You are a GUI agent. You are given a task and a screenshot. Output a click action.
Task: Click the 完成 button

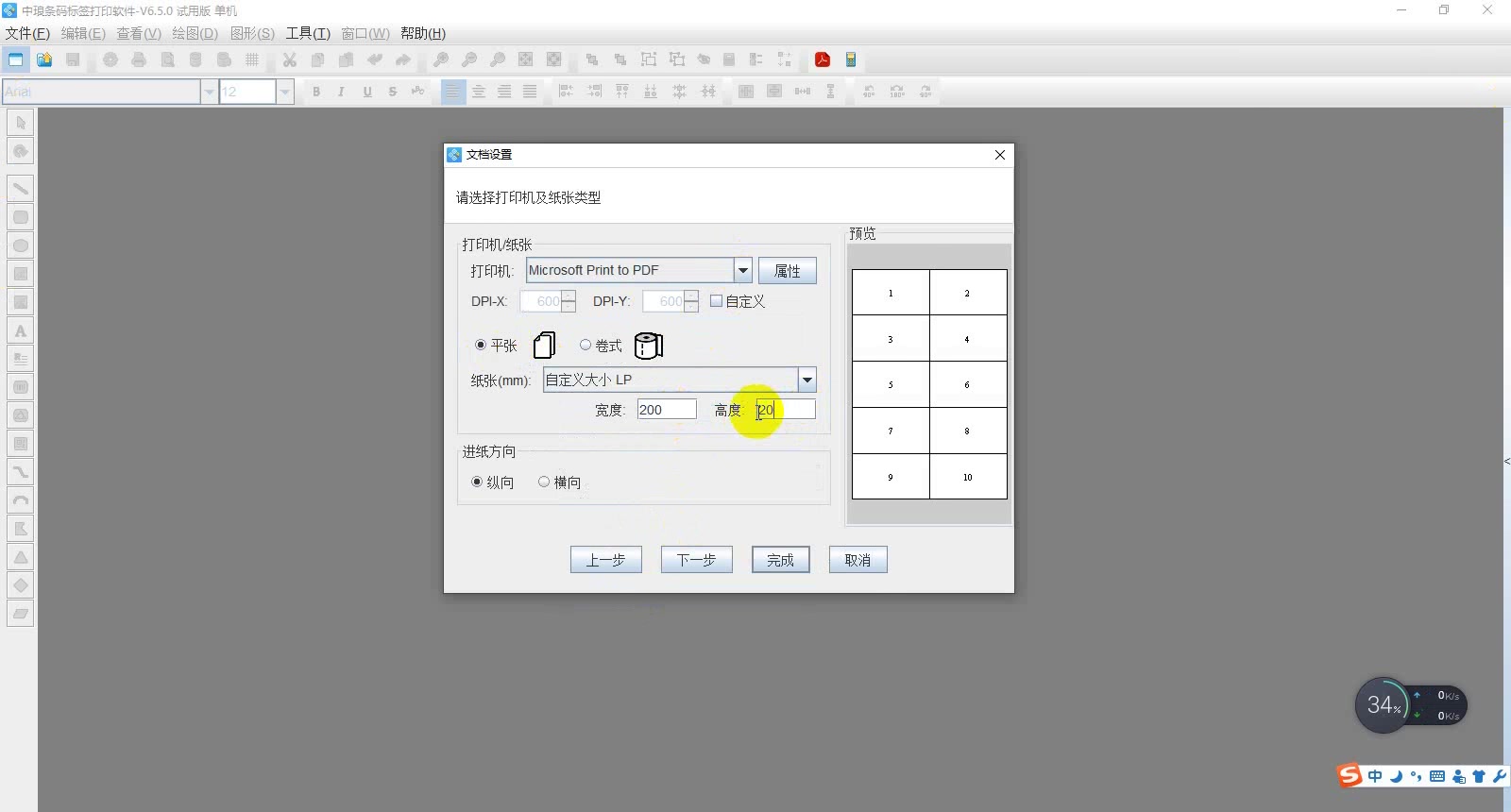pyautogui.click(x=780, y=560)
